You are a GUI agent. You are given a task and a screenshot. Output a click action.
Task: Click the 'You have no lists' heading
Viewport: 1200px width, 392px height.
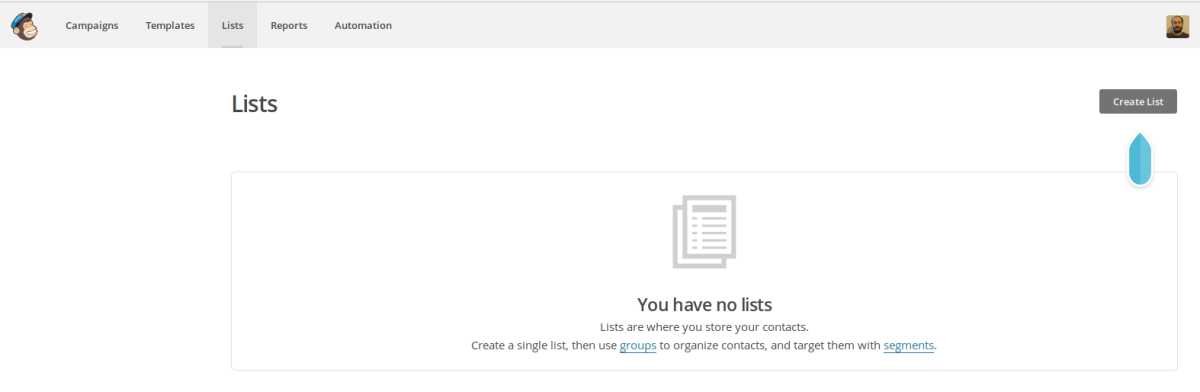point(705,305)
